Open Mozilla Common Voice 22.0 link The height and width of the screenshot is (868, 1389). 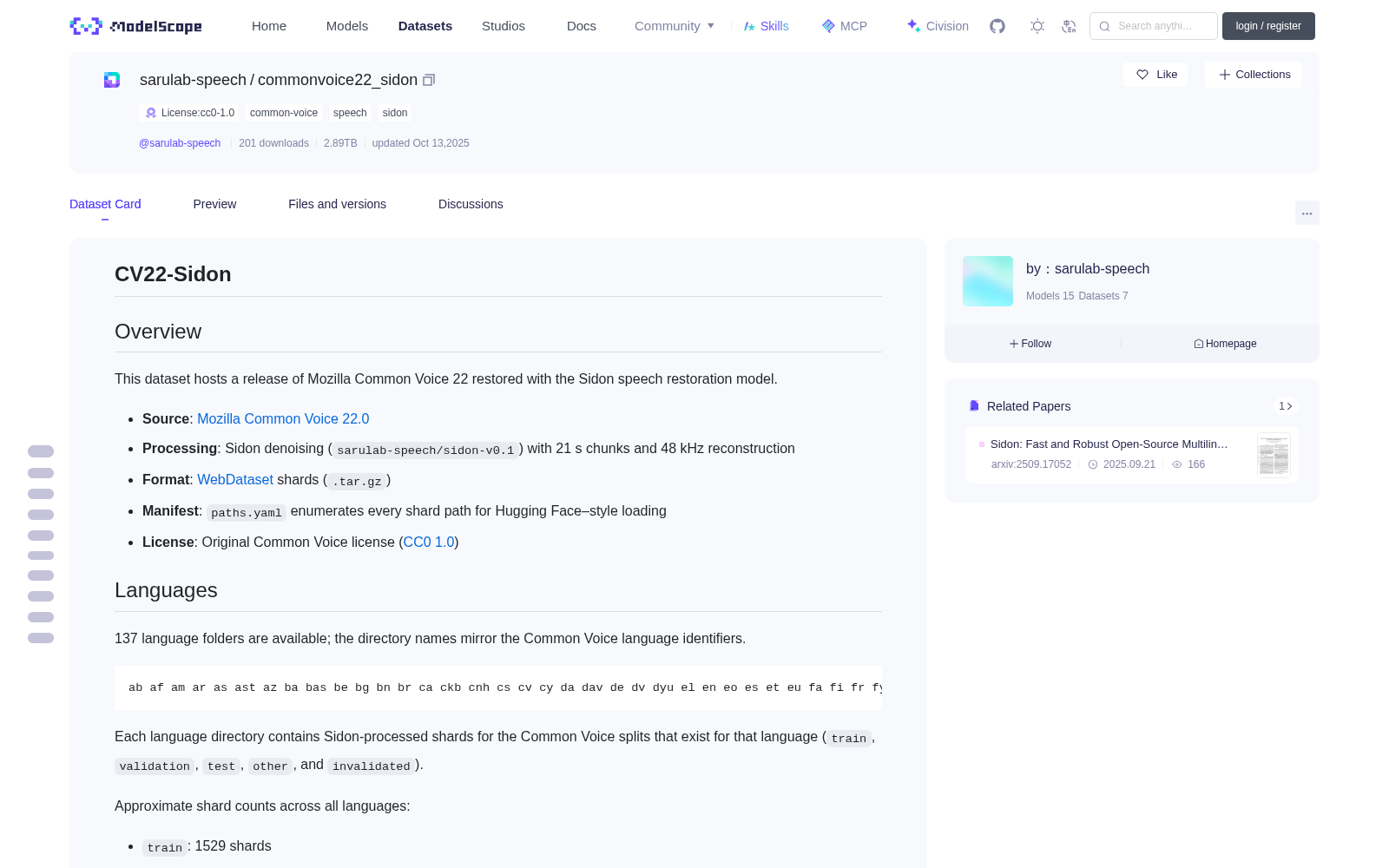[x=283, y=418]
